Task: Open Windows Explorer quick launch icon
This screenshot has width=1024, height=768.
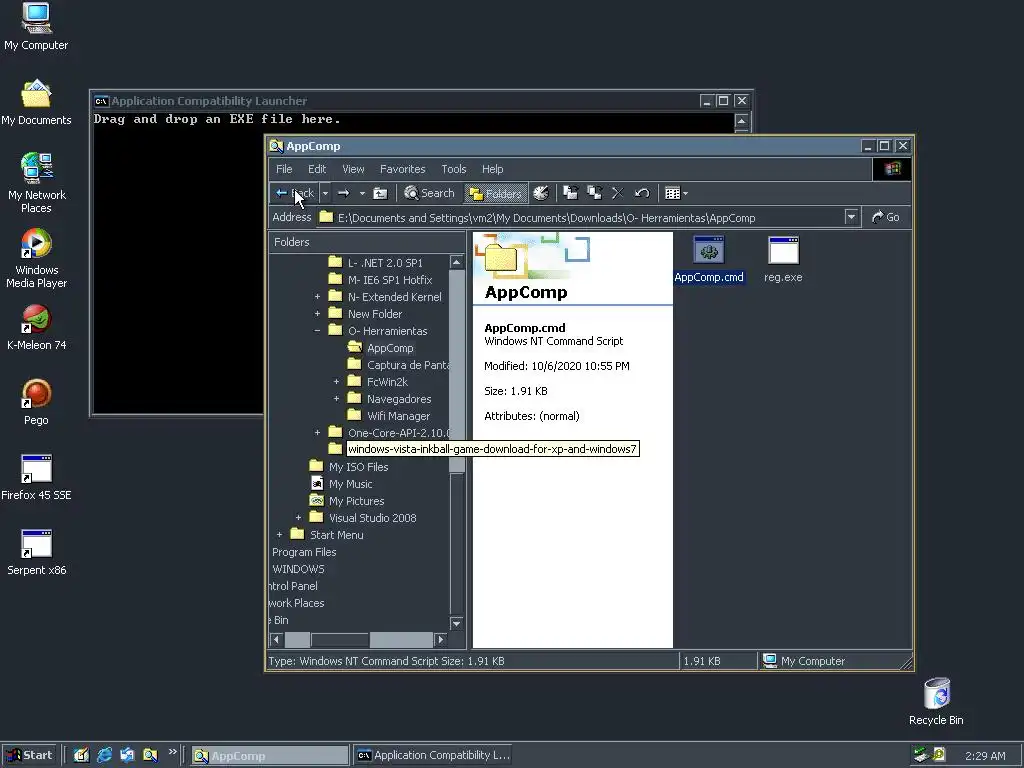Action: 151,756
